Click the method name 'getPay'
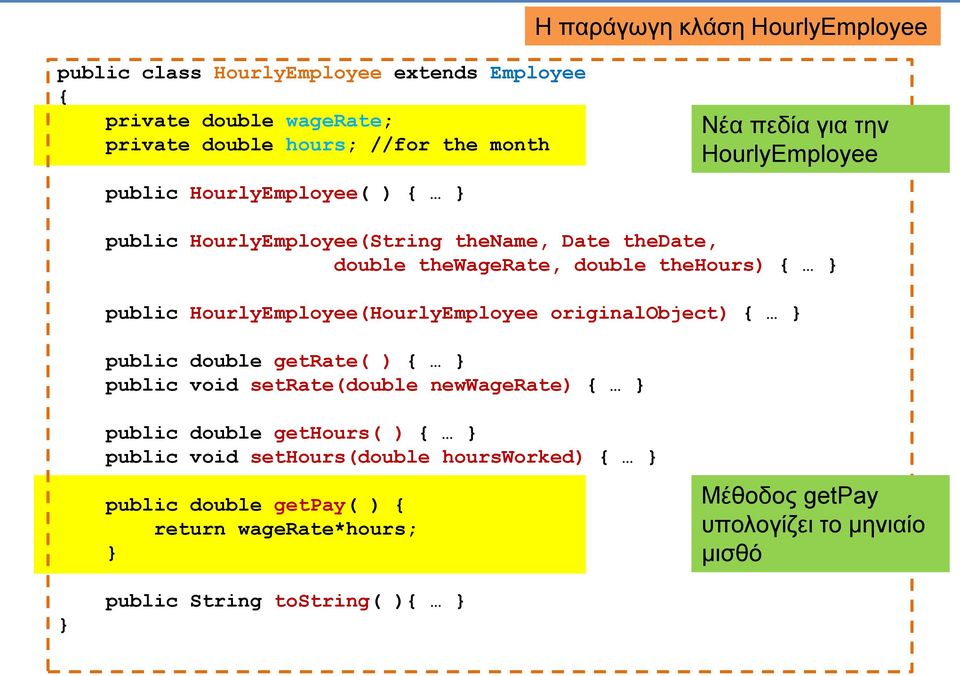The image size is (960, 676). [x=309, y=506]
